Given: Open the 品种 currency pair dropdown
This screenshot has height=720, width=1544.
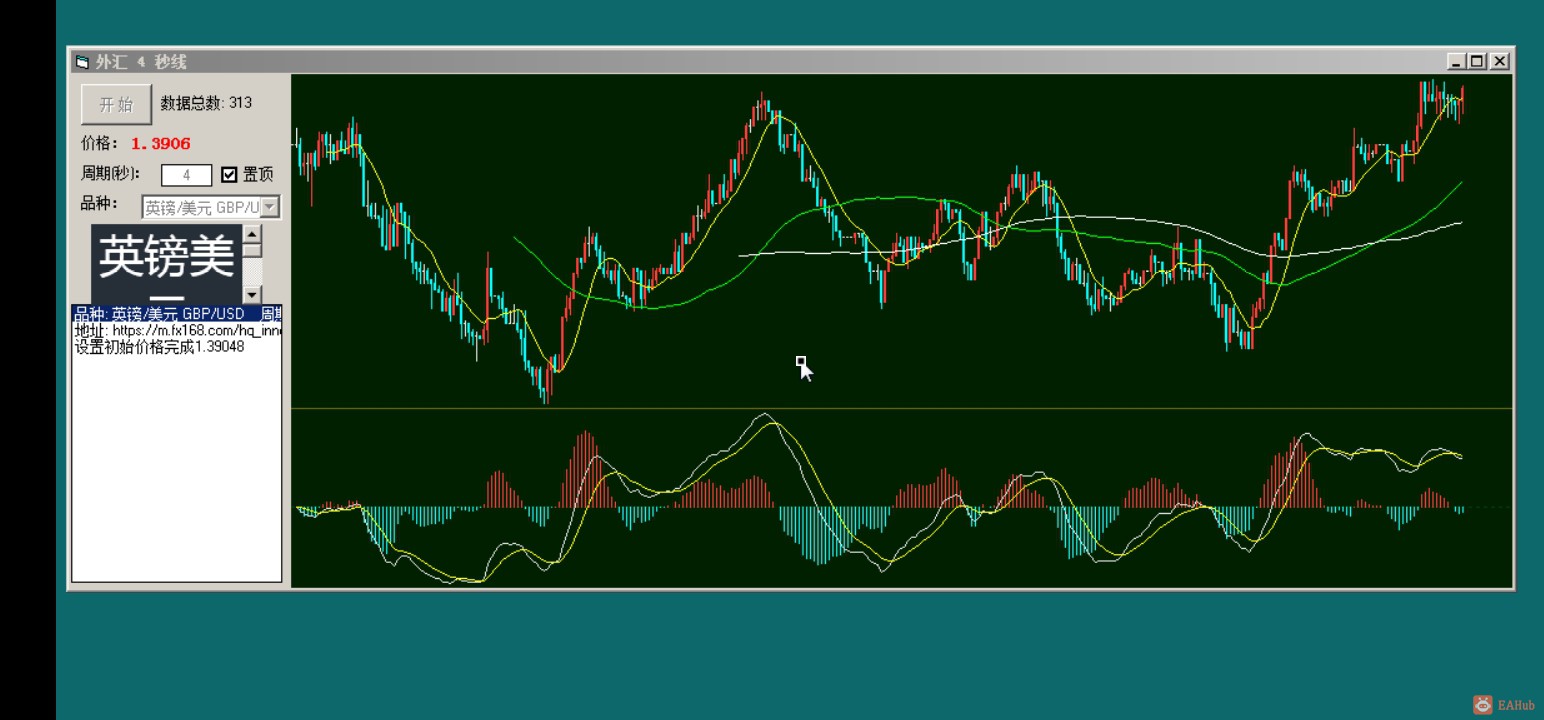Looking at the screenshot, I should (270, 207).
